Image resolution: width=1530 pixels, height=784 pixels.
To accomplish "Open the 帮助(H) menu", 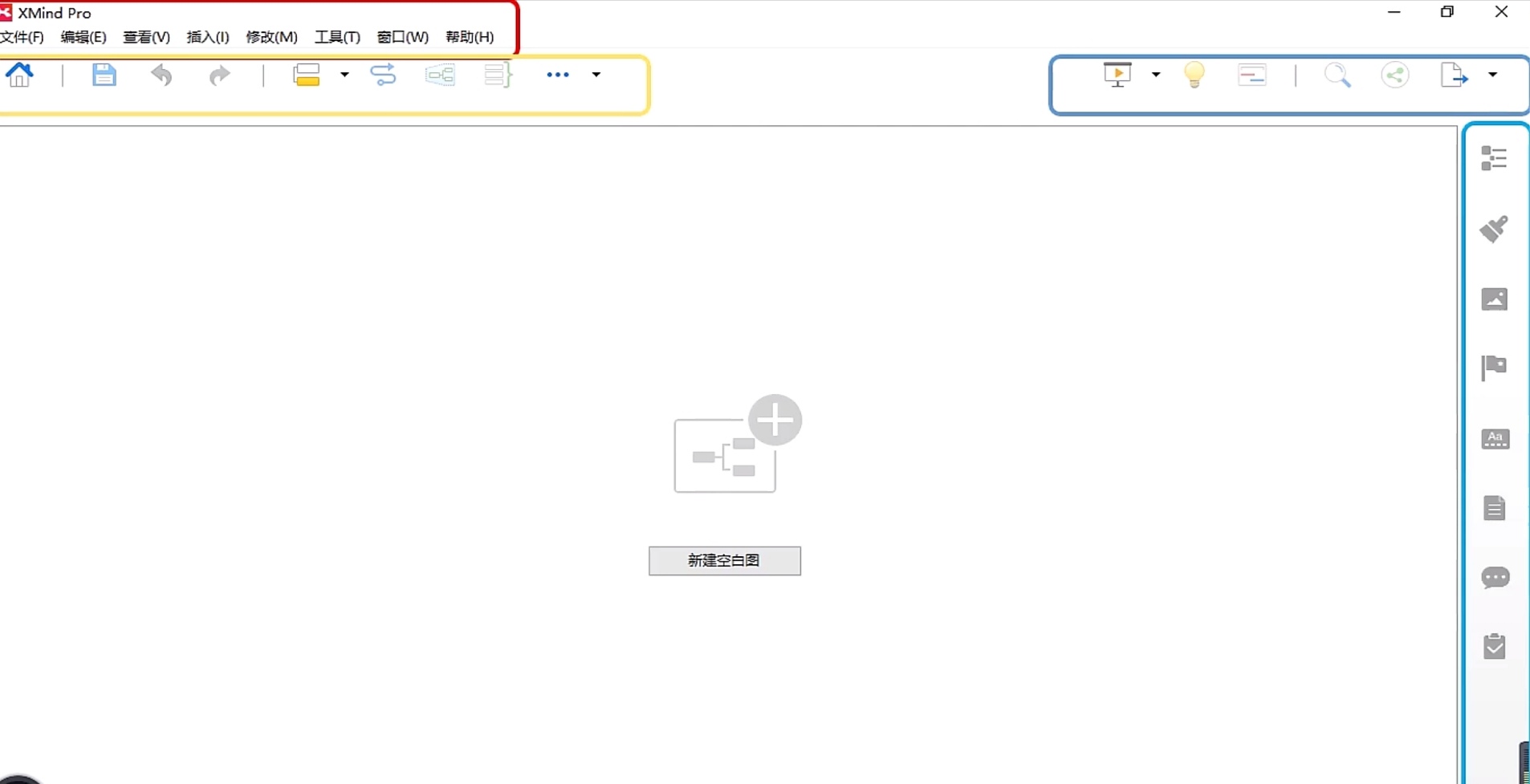I will 470,37.
